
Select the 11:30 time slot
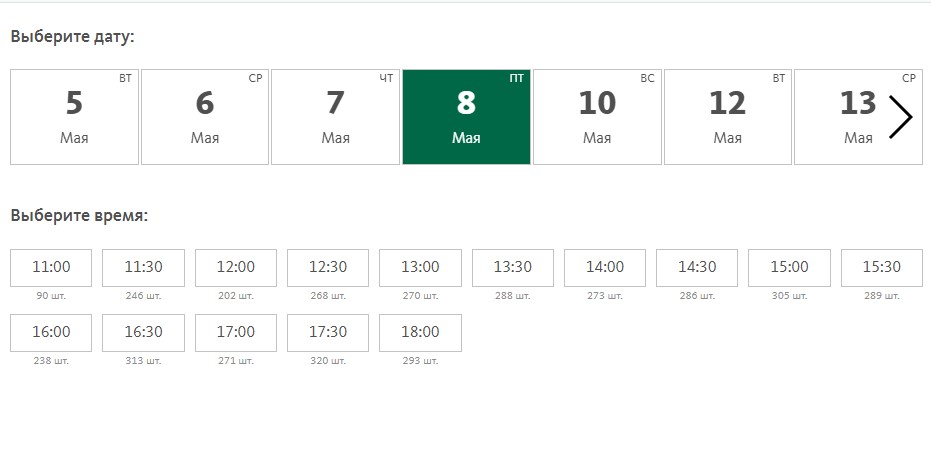pos(143,268)
